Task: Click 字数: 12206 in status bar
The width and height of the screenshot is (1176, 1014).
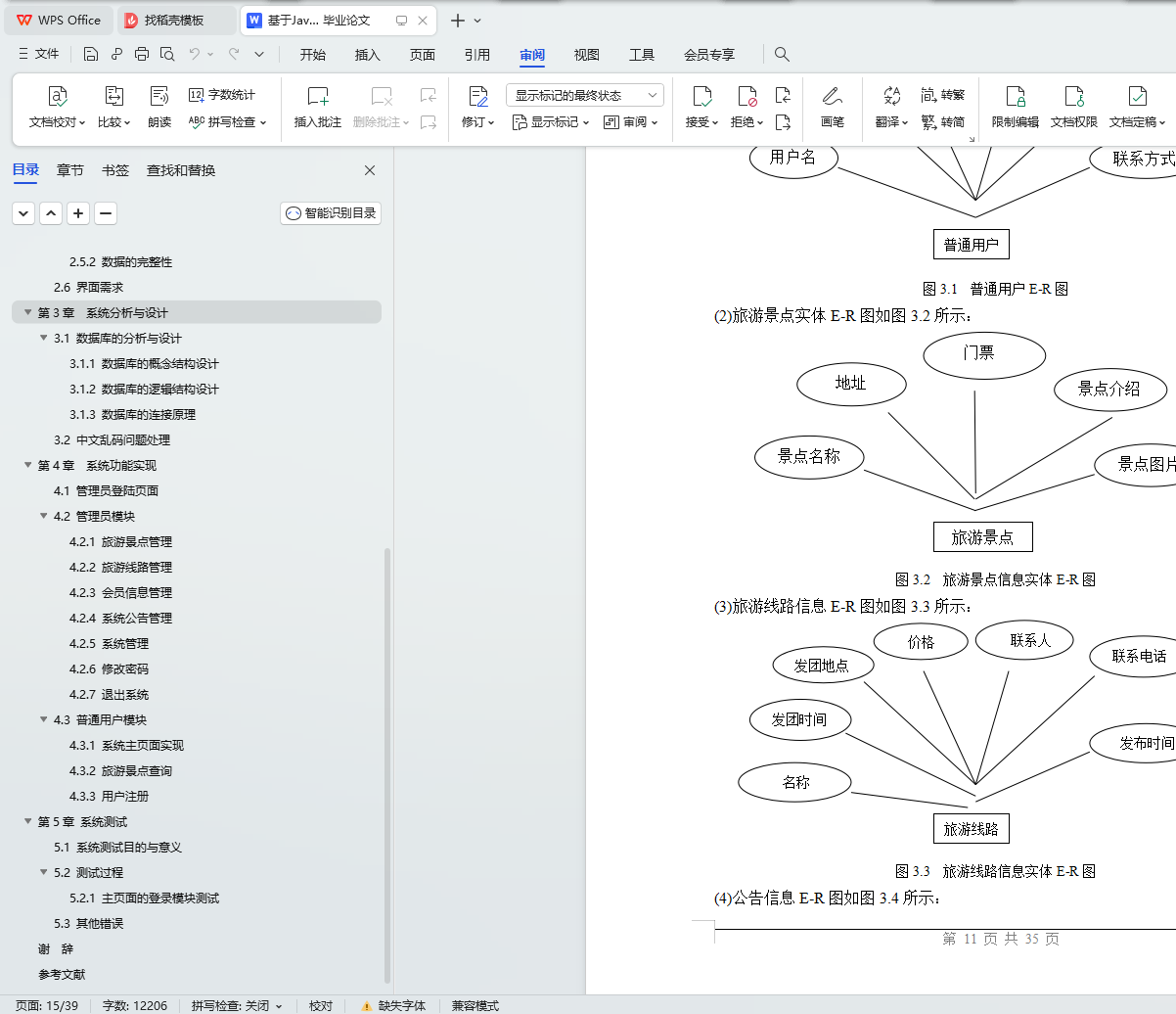Action: (135, 1005)
